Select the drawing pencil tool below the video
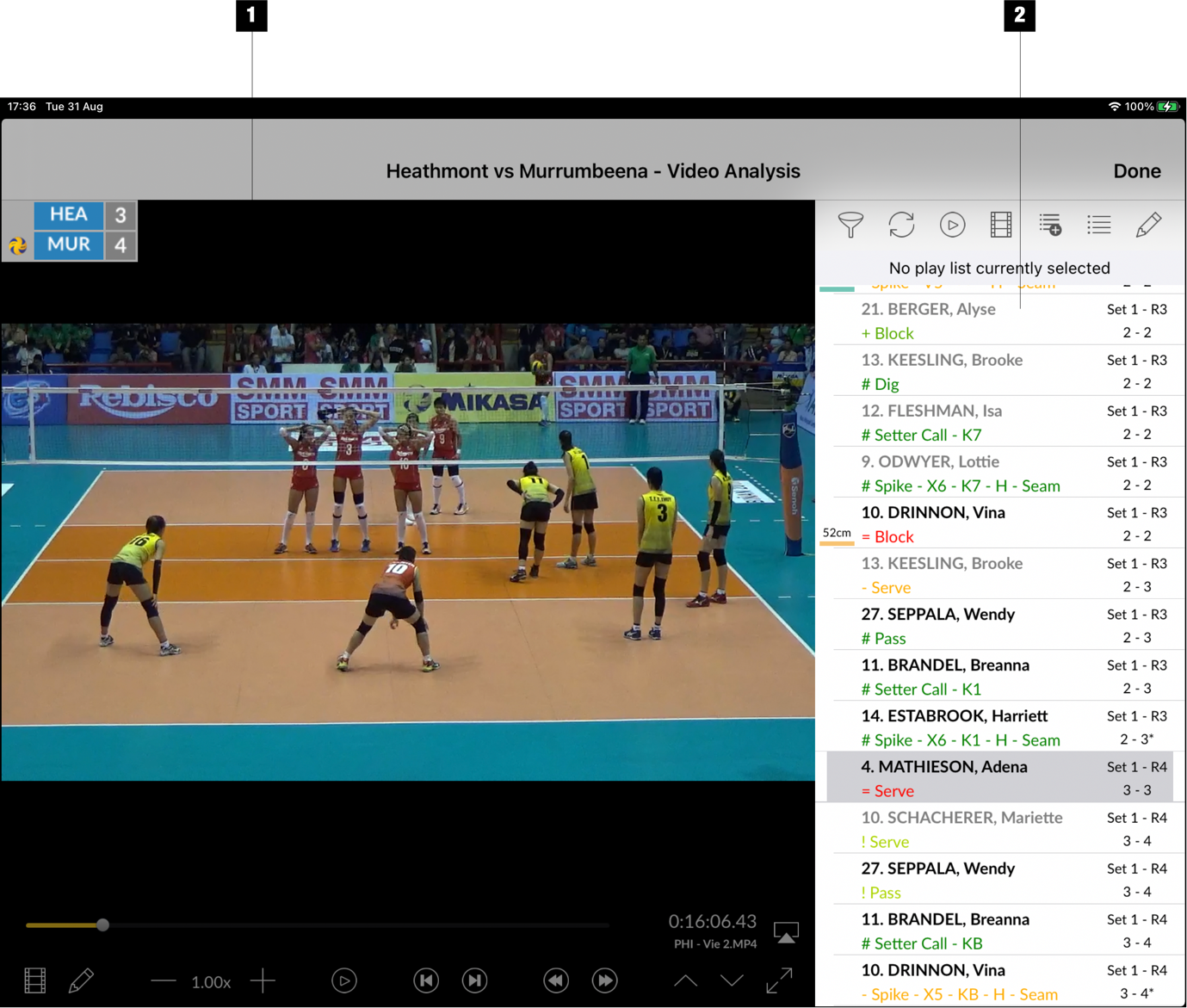Image resolution: width=1187 pixels, height=1008 pixels. tap(82, 980)
